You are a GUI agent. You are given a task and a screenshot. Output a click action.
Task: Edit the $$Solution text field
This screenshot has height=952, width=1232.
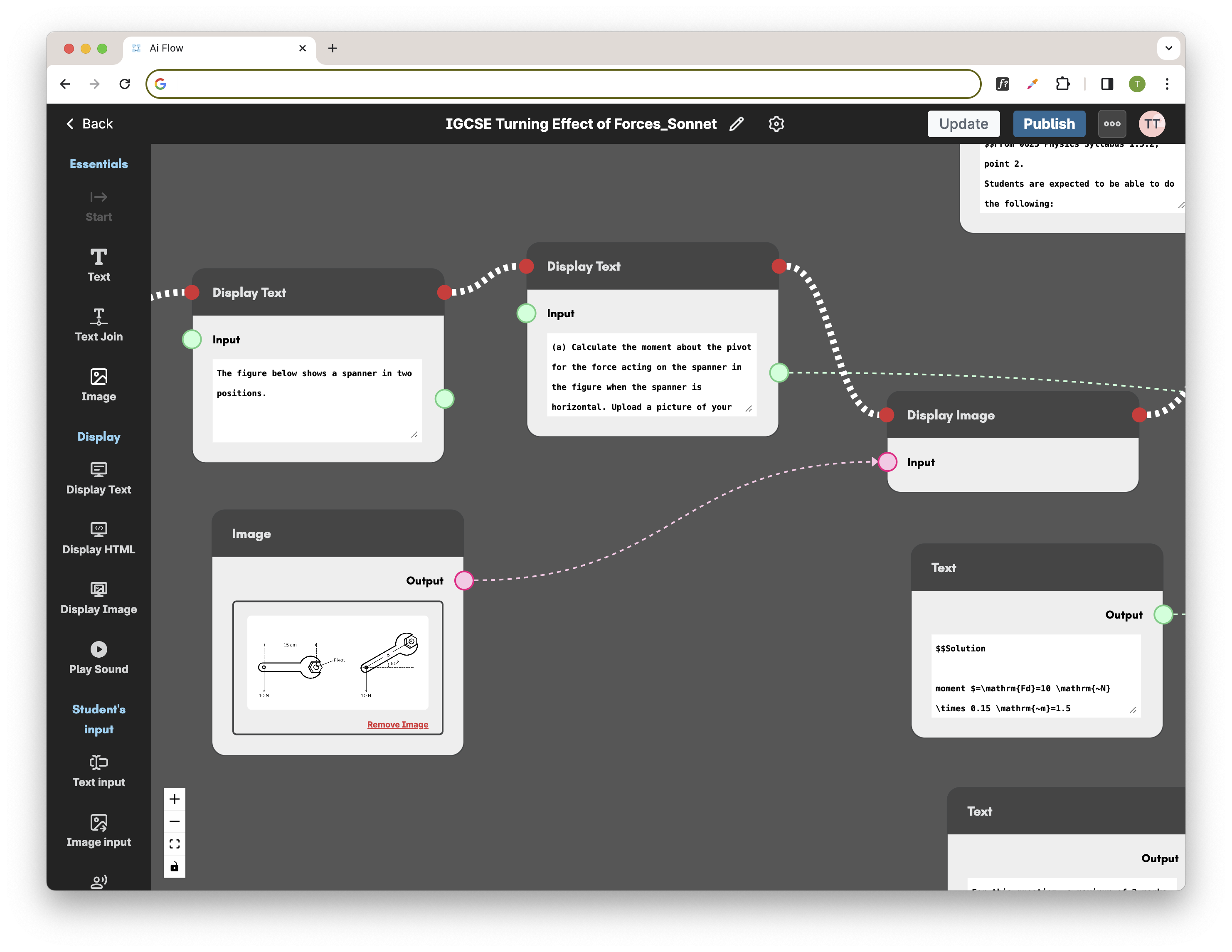(1036, 676)
